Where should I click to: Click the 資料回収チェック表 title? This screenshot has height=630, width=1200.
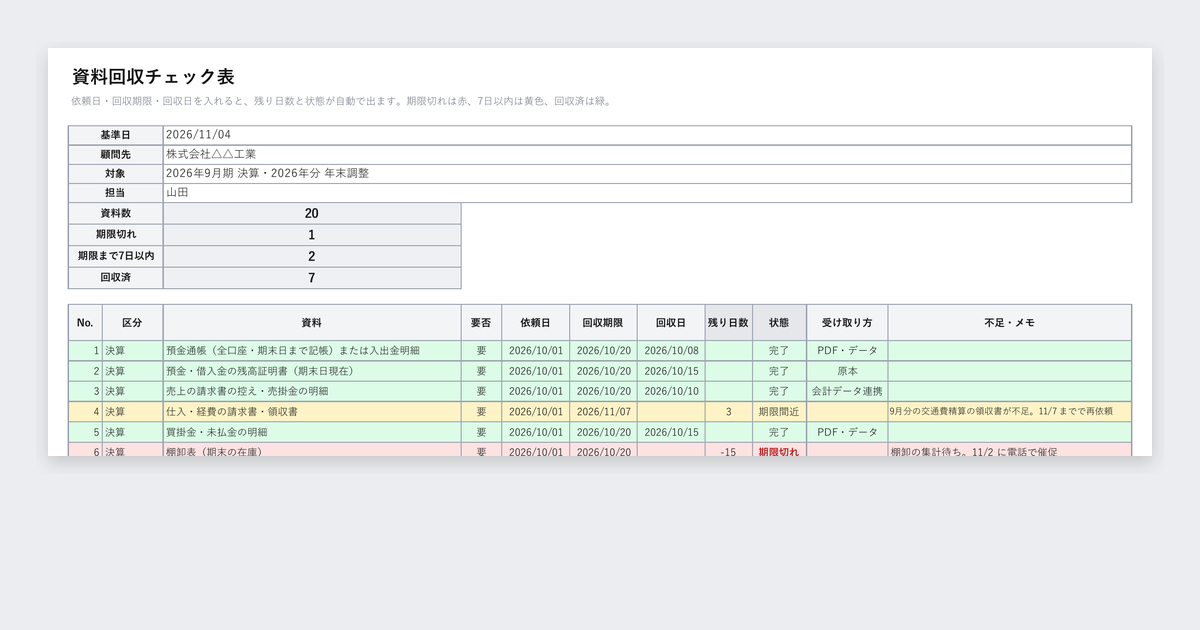pyautogui.click(x=154, y=77)
